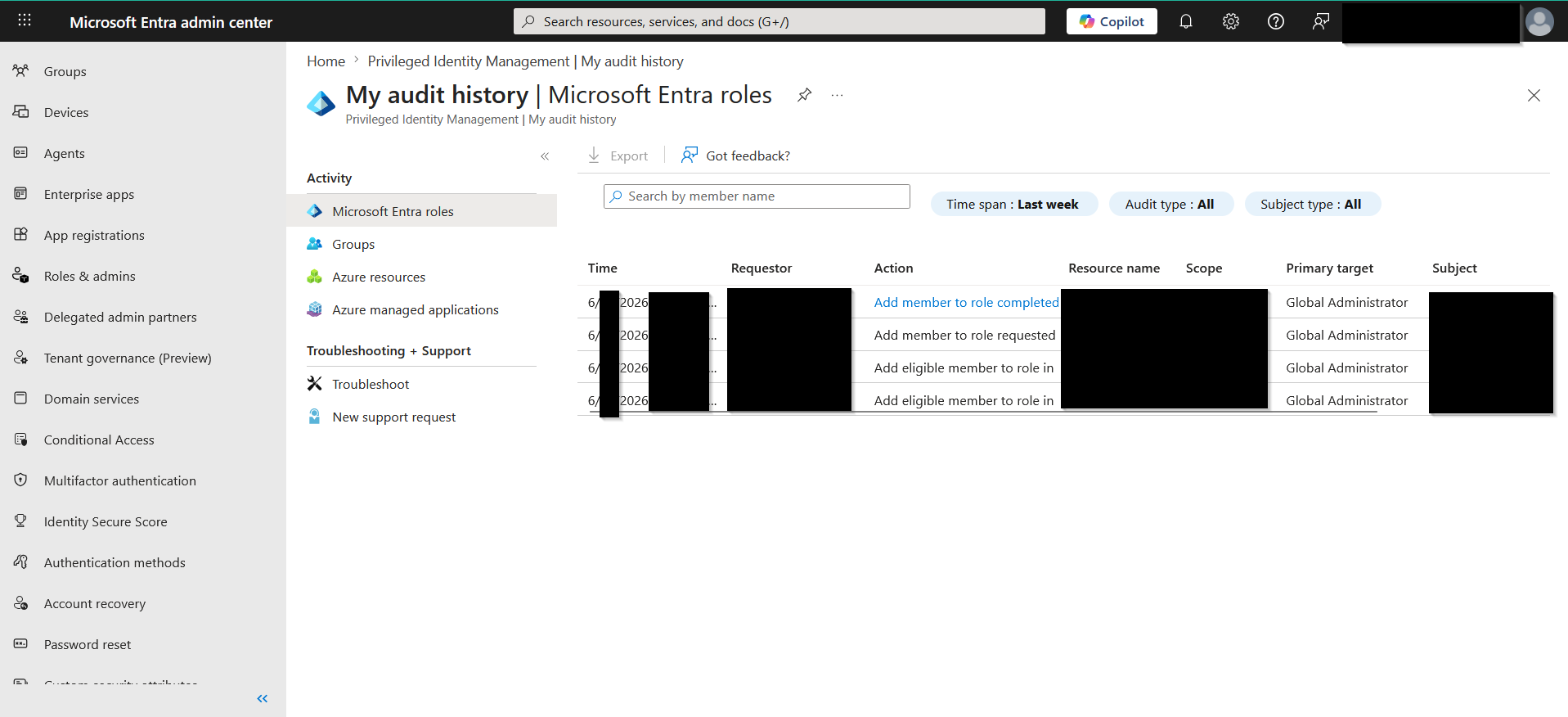Image resolution: width=1568 pixels, height=717 pixels.
Task: Click the Microsoft Entra admin center title
Action: point(171,22)
